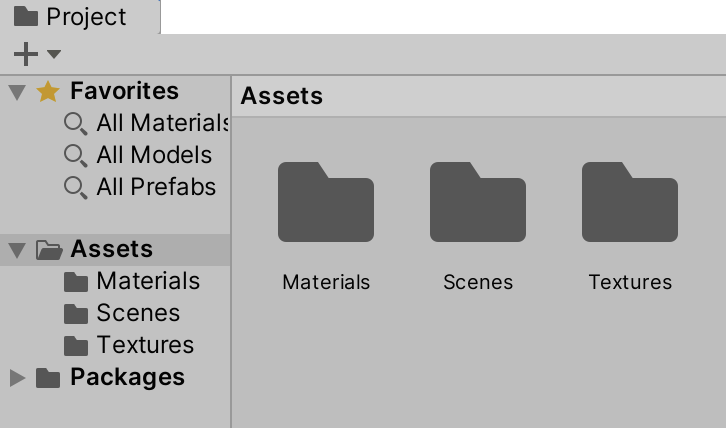
Task: Open the Materials folder thumbnail in Assets
Action: coord(325,203)
